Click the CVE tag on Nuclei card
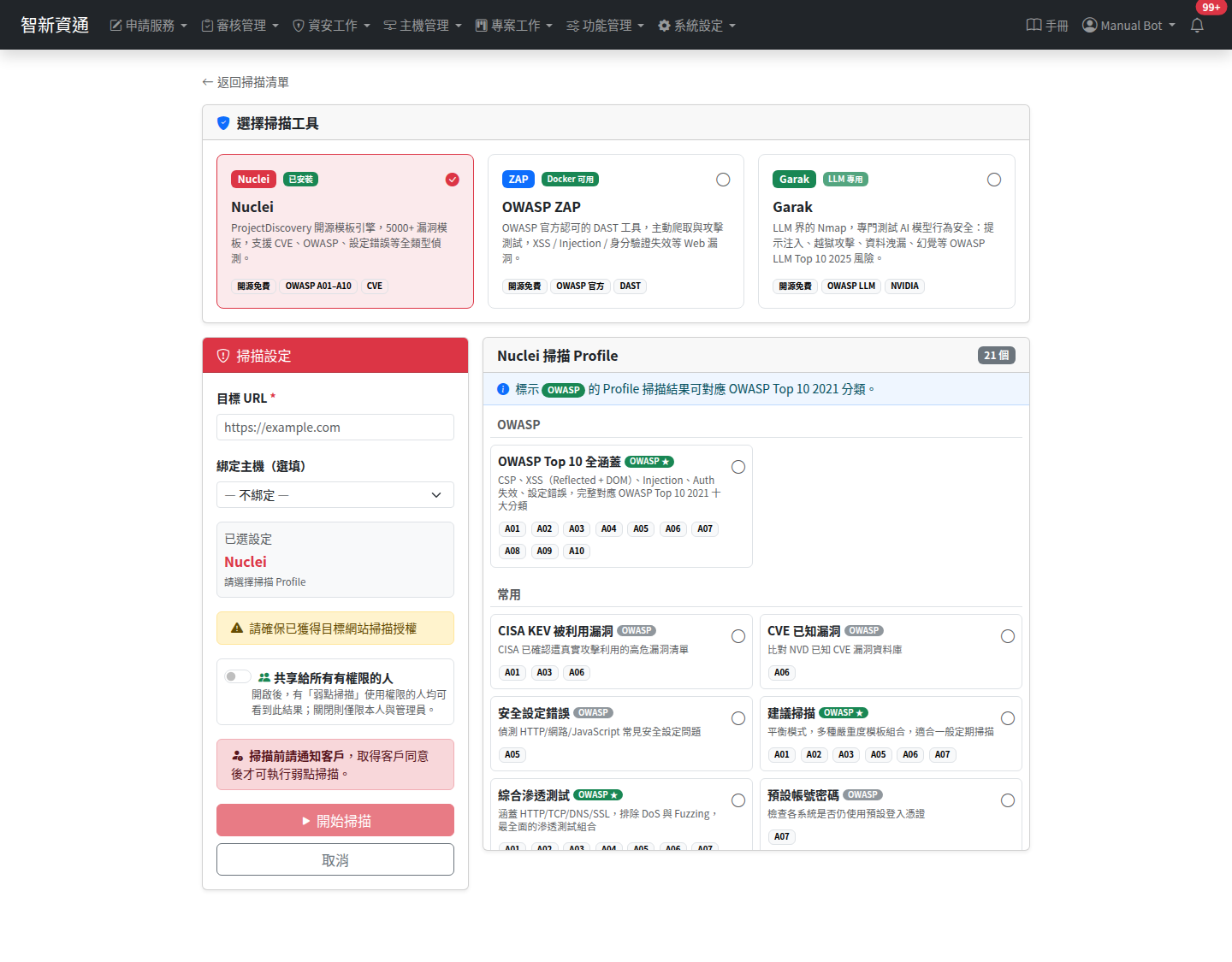 (x=375, y=286)
